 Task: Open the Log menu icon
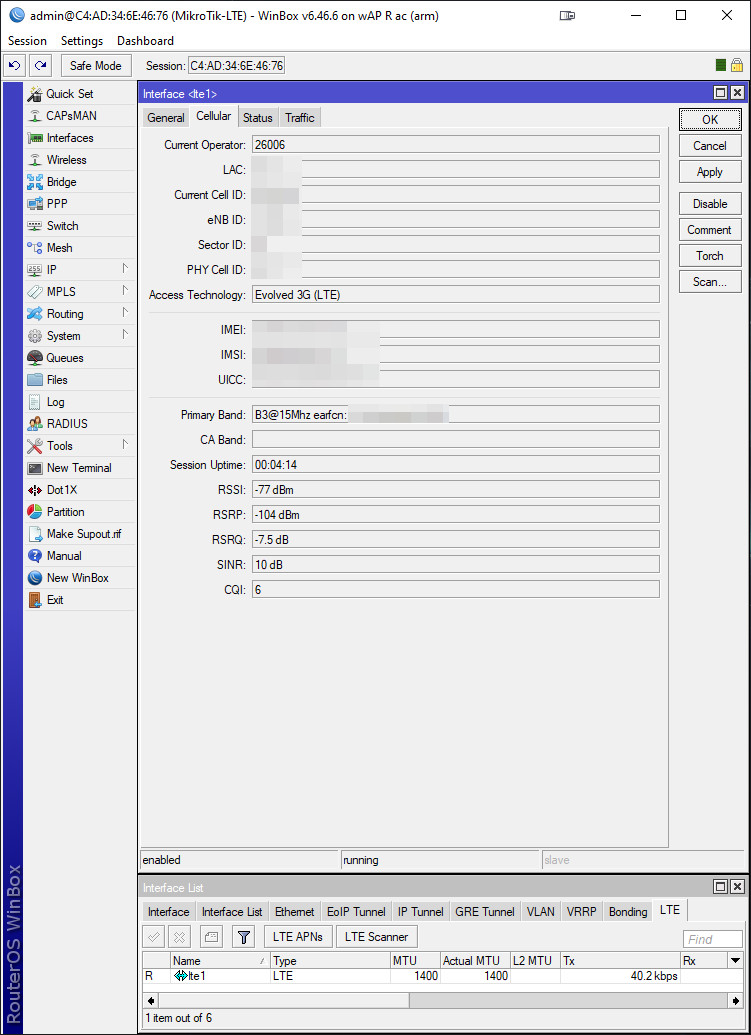point(34,402)
